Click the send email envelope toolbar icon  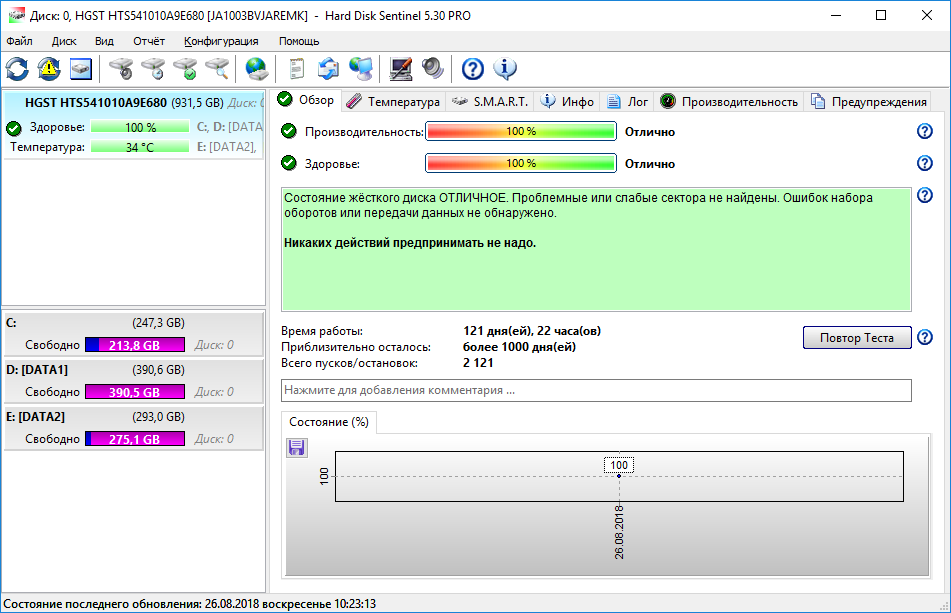click(328, 69)
